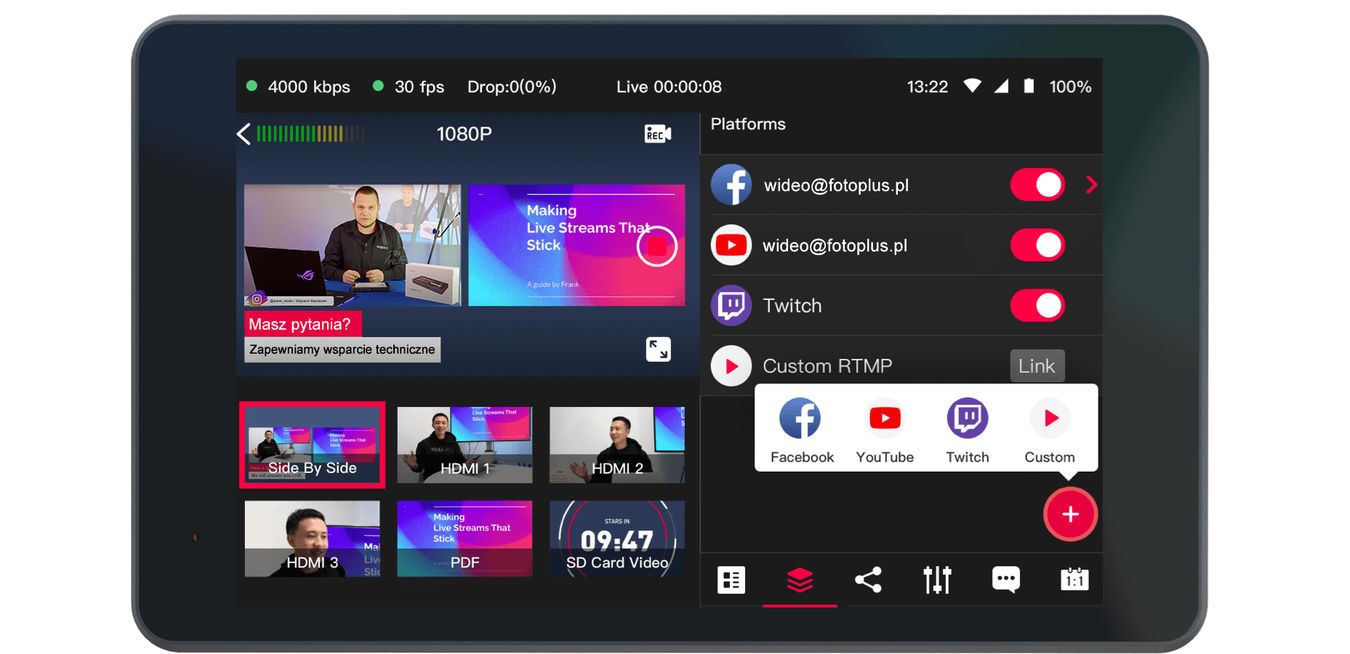Viewport: 1350px width, 654px height.
Task: Tap the camera feed in the preview
Action: click(x=352, y=245)
